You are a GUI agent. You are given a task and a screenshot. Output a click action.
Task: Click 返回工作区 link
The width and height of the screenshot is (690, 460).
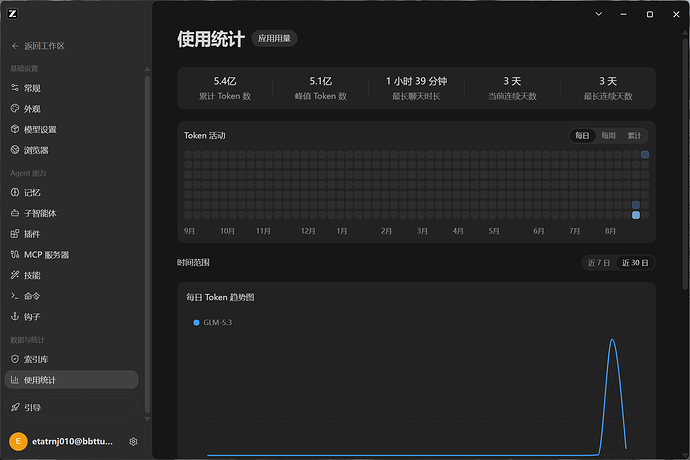click(44, 46)
